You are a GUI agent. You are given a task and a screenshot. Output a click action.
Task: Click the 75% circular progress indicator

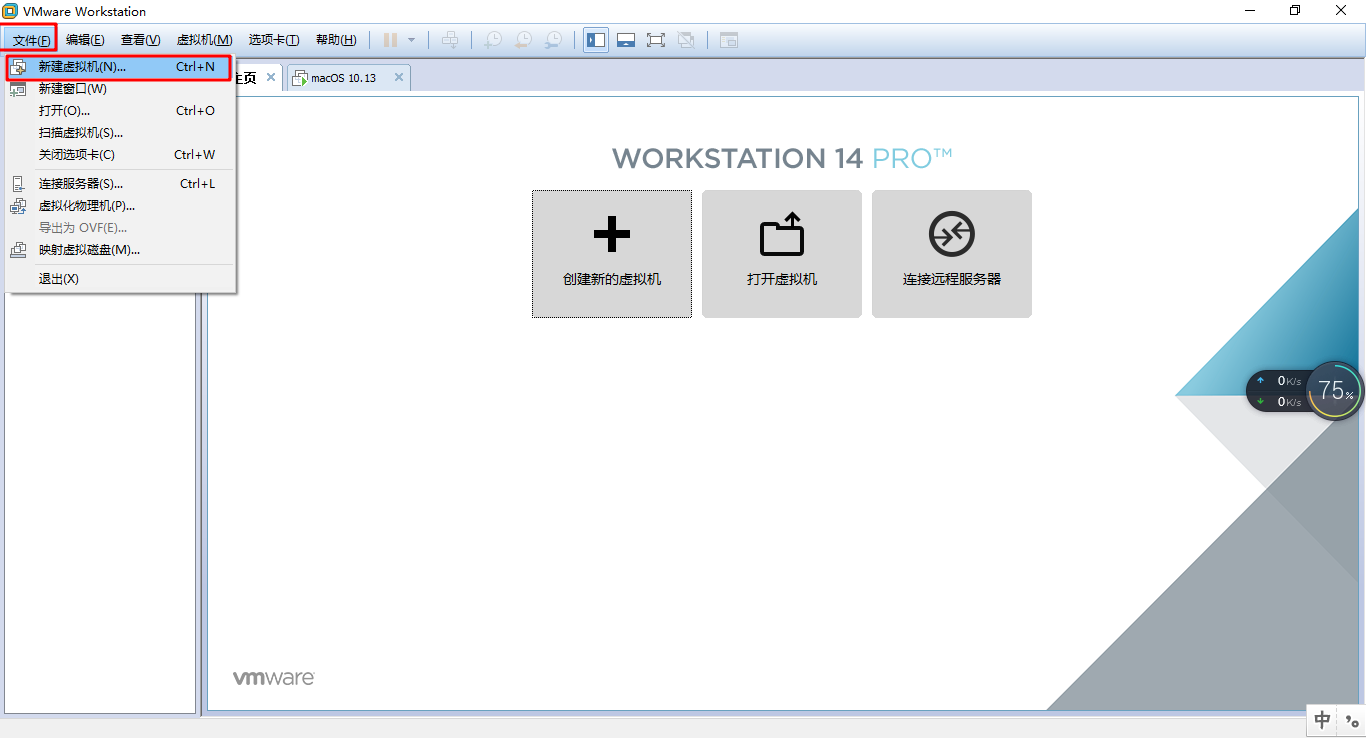(1335, 391)
